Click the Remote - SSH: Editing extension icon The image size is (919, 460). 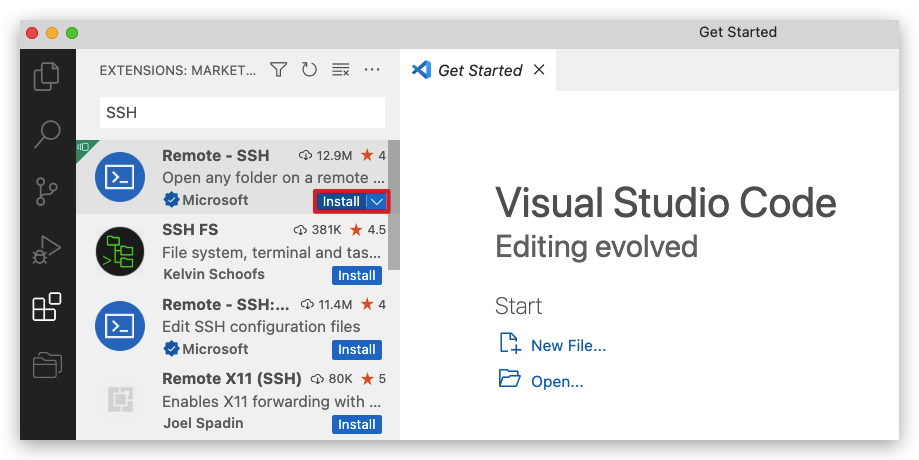click(x=120, y=326)
